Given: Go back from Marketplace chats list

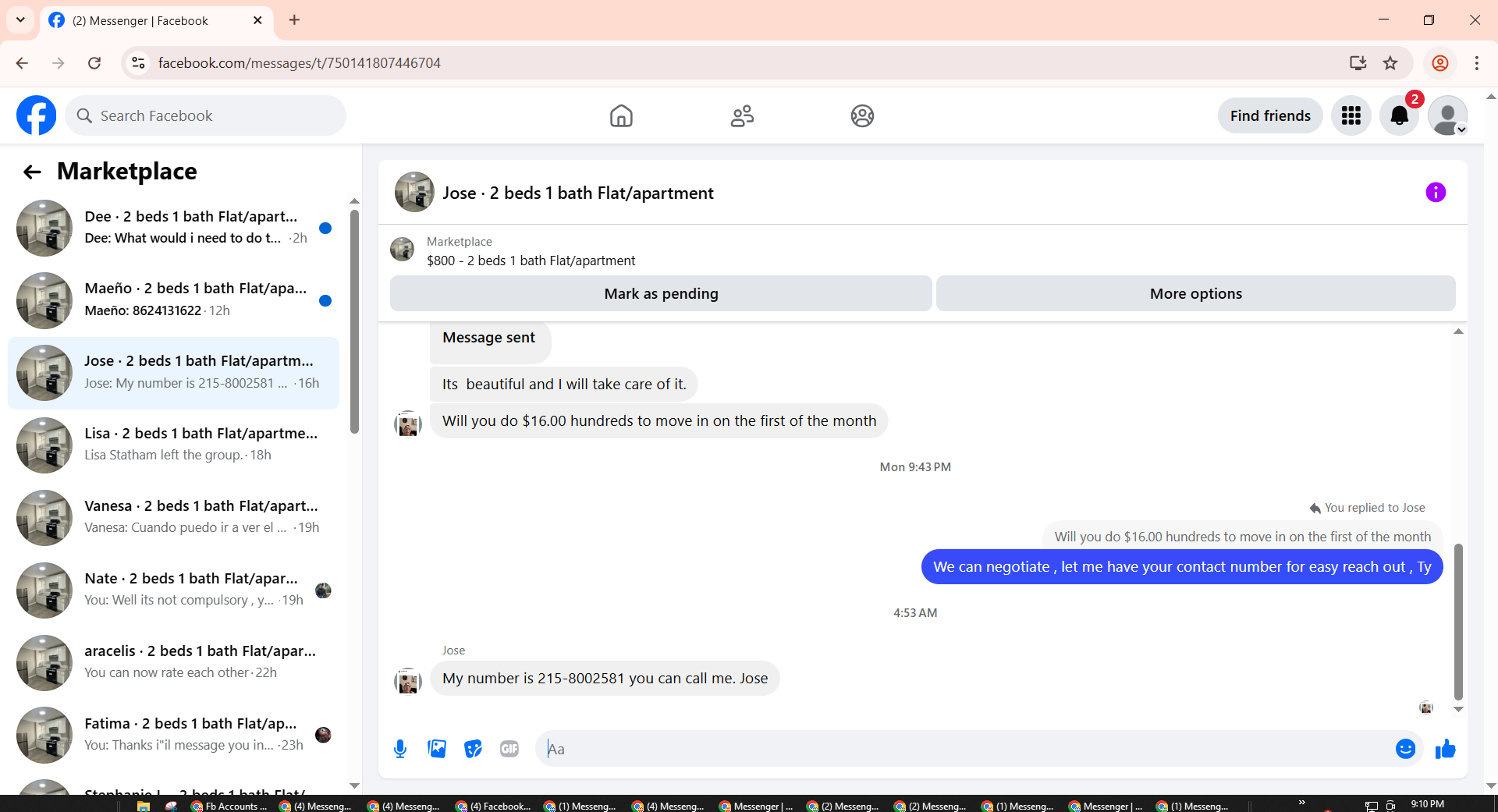Looking at the screenshot, I should click(32, 172).
